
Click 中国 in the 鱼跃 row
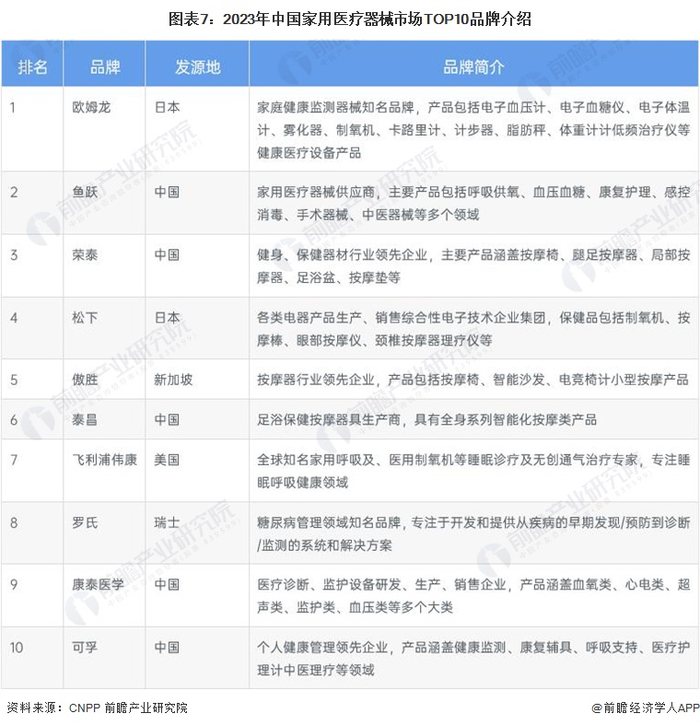167,192
